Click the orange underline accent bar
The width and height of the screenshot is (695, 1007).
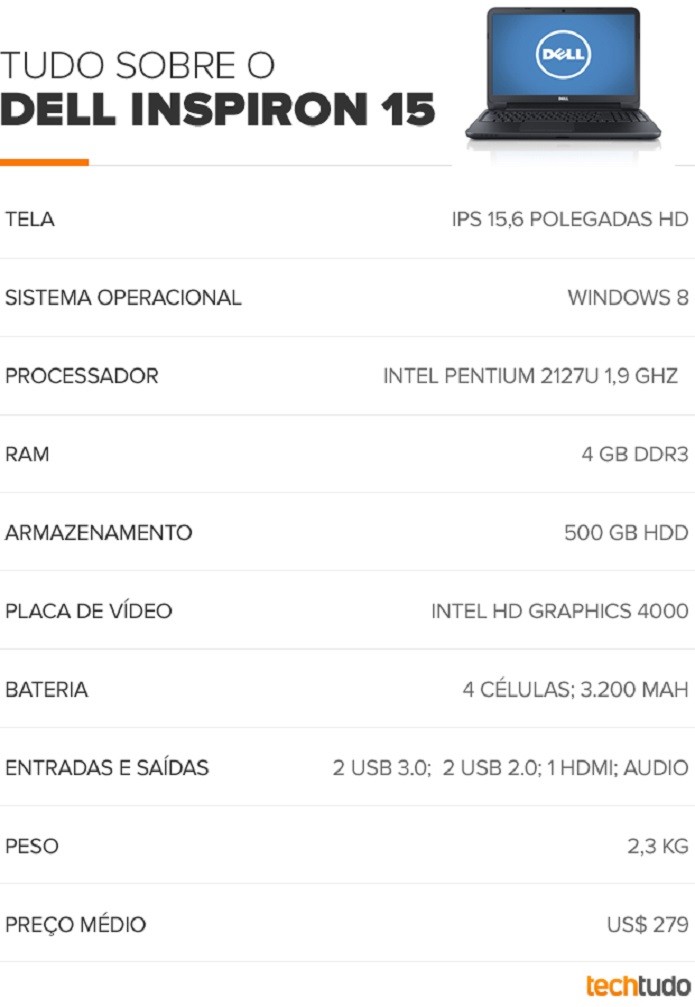coord(44,162)
